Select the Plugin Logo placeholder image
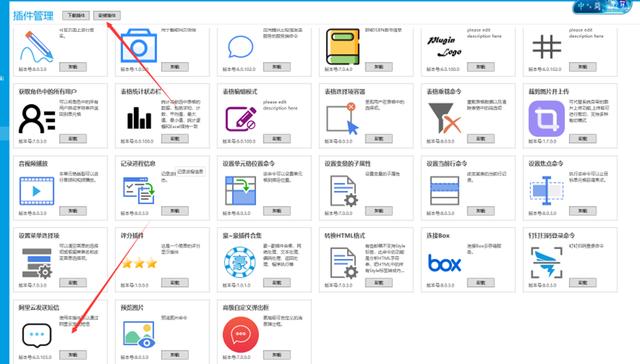Viewport: 640px width, 364px height. [x=444, y=47]
